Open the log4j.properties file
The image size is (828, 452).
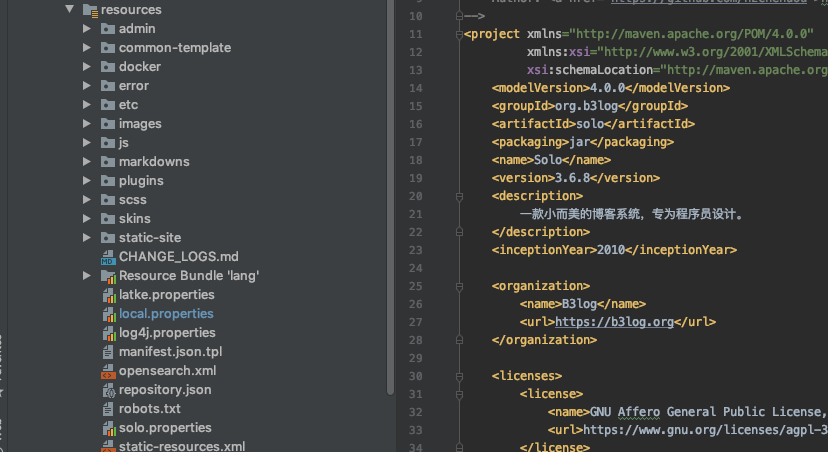(167, 333)
